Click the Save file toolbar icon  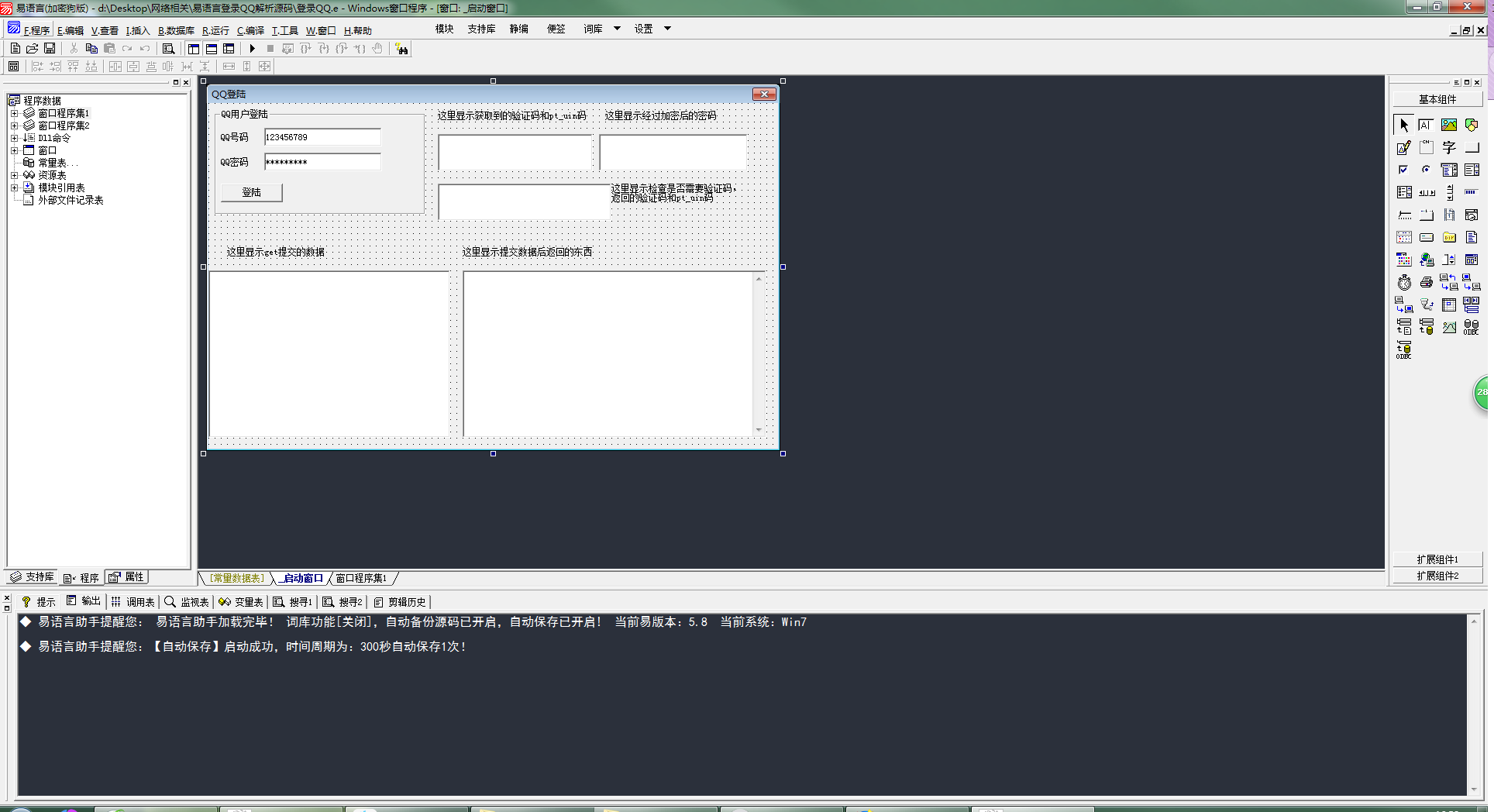(50, 49)
